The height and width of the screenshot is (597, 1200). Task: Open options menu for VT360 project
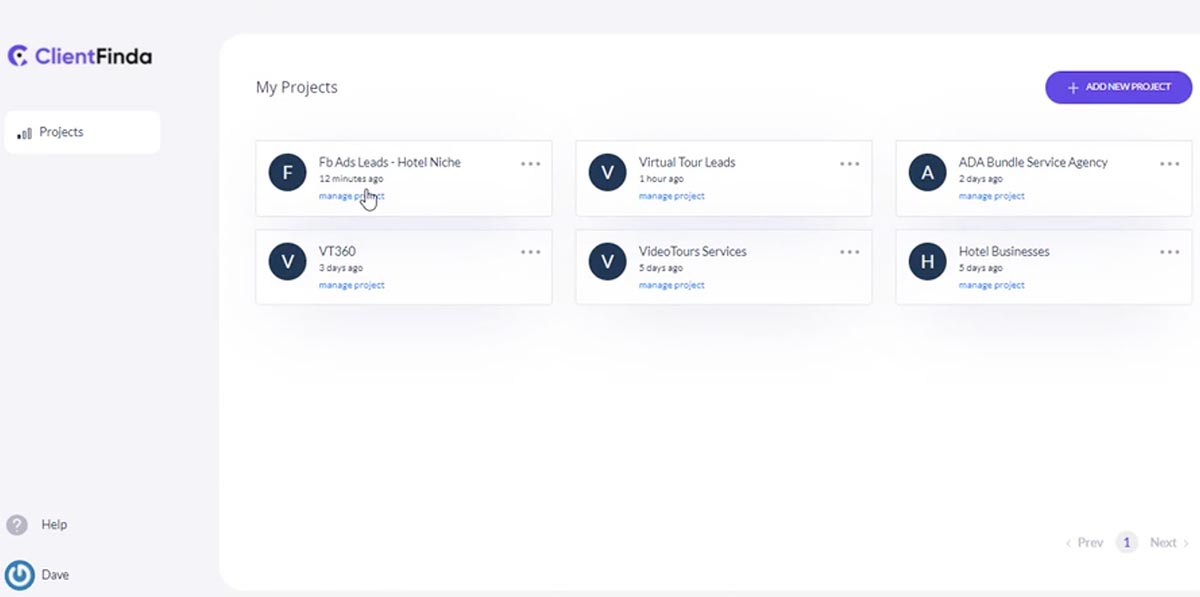point(530,252)
